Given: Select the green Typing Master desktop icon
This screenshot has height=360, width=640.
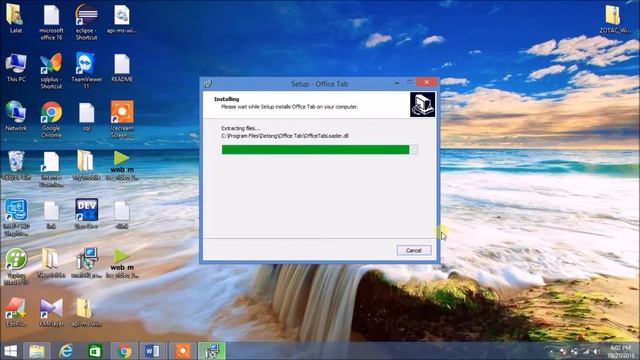Looking at the screenshot, I should coord(16,266).
